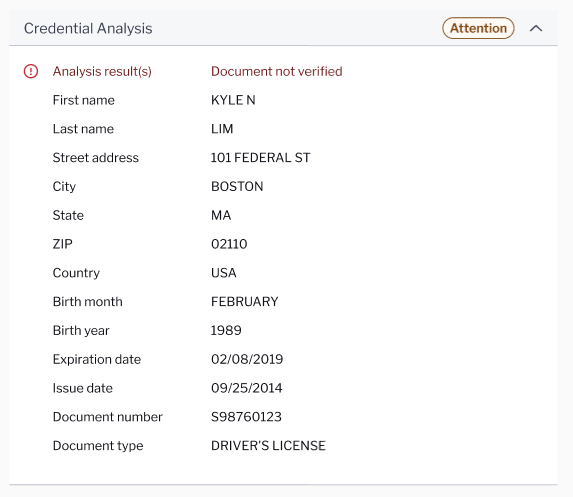Image resolution: width=573 pixels, height=497 pixels.
Task: Select the birth month FEBRUARY
Action: [x=245, y=302]
